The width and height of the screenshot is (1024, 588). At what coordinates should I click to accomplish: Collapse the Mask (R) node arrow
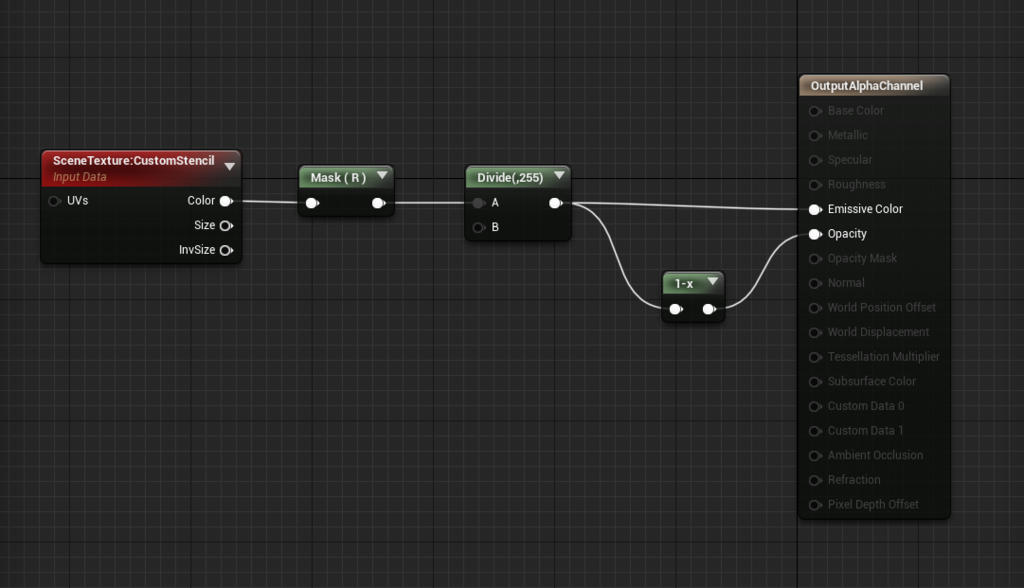tap(382, 175)
